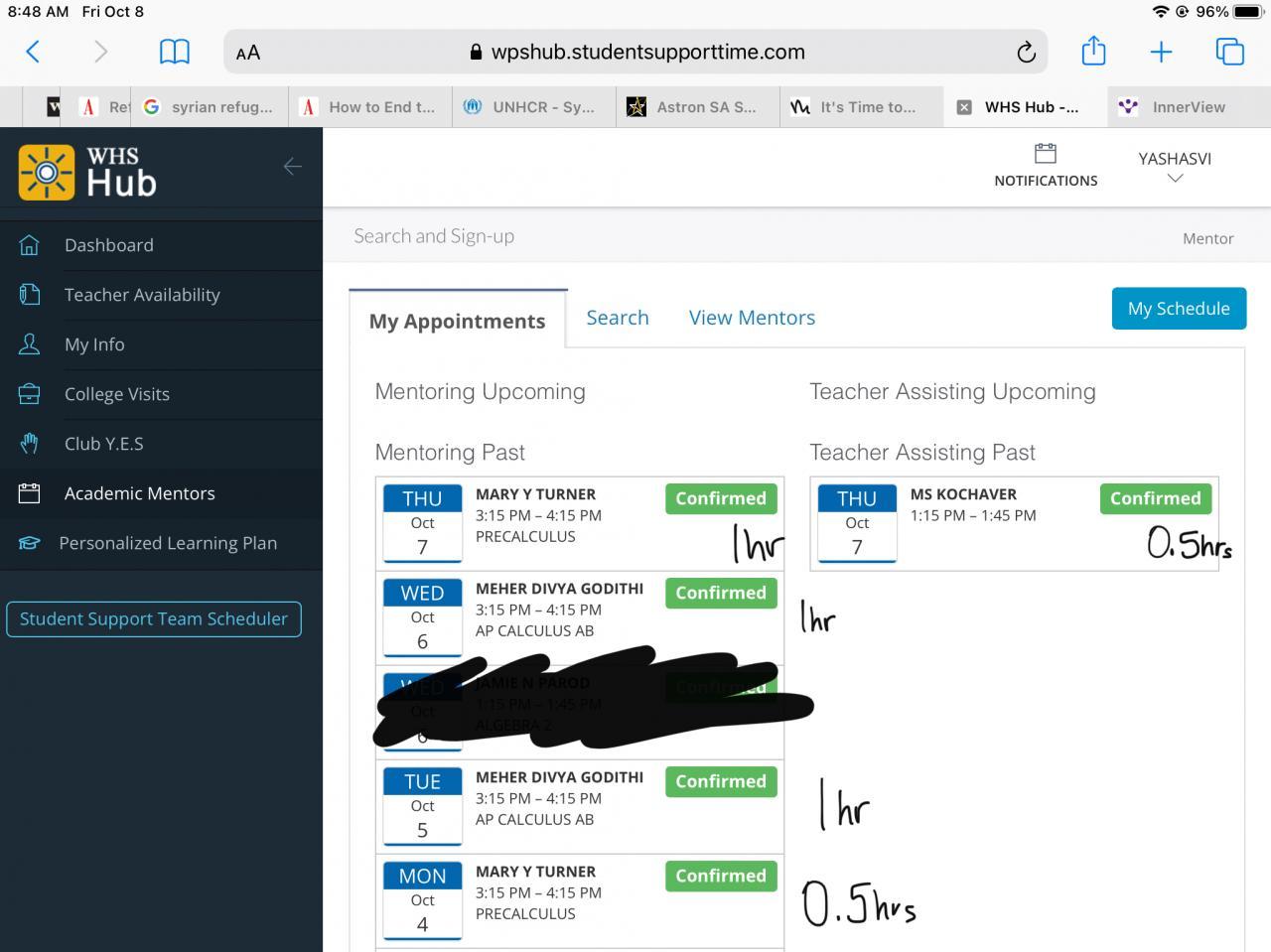Open Club Y.E.S in sidebar
This screenshot has height=952, width=1271.
104,444
